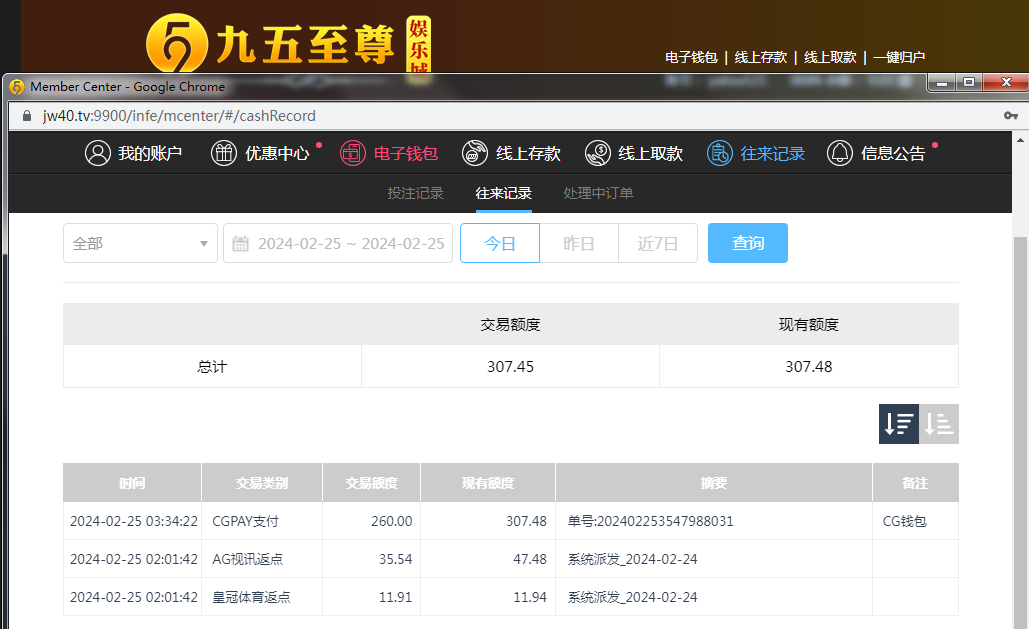Click the Online Deposit icon
Image resolution: width=1029 pixels, height=629 pixels.
pos(475,153)
